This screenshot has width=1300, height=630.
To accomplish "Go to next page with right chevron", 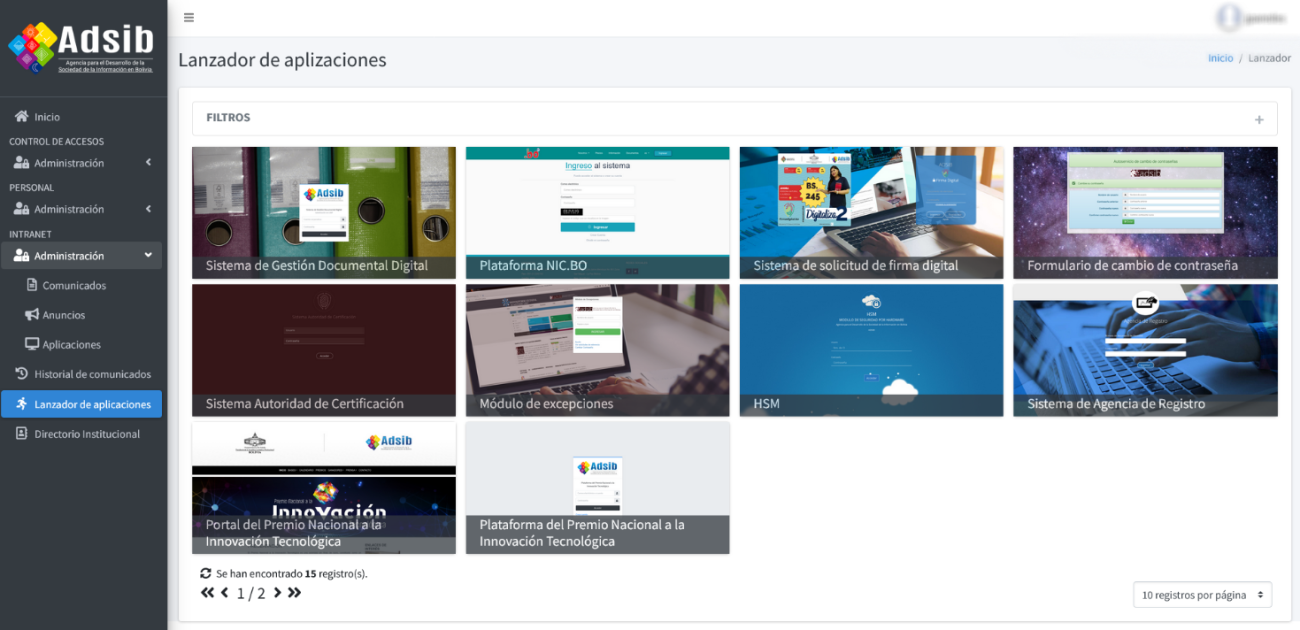I will (x=277, y=593).
